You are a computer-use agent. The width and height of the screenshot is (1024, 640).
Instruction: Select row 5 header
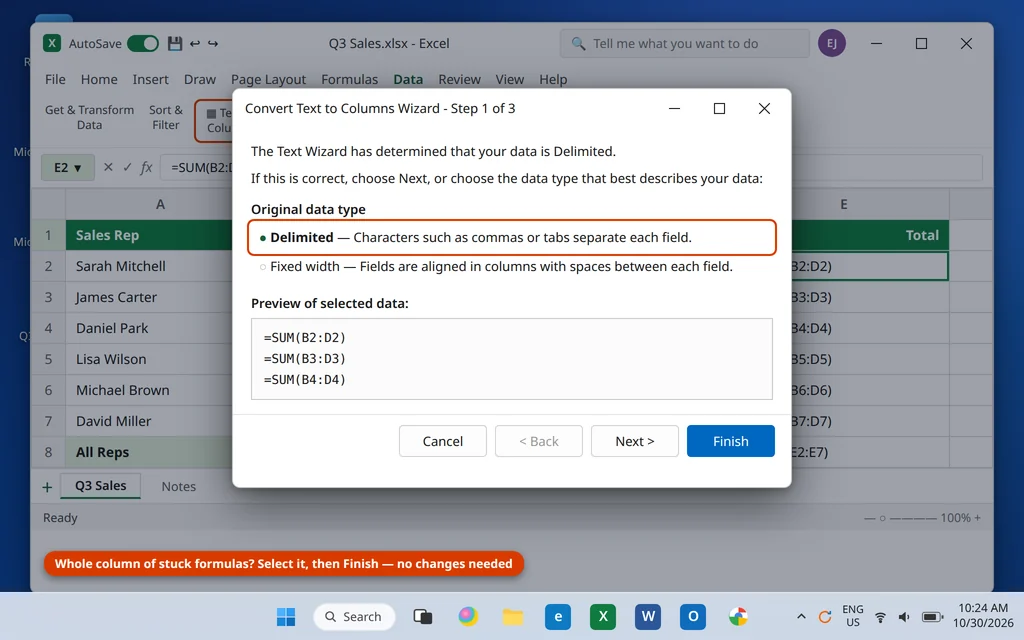click(x=48, y=359)
